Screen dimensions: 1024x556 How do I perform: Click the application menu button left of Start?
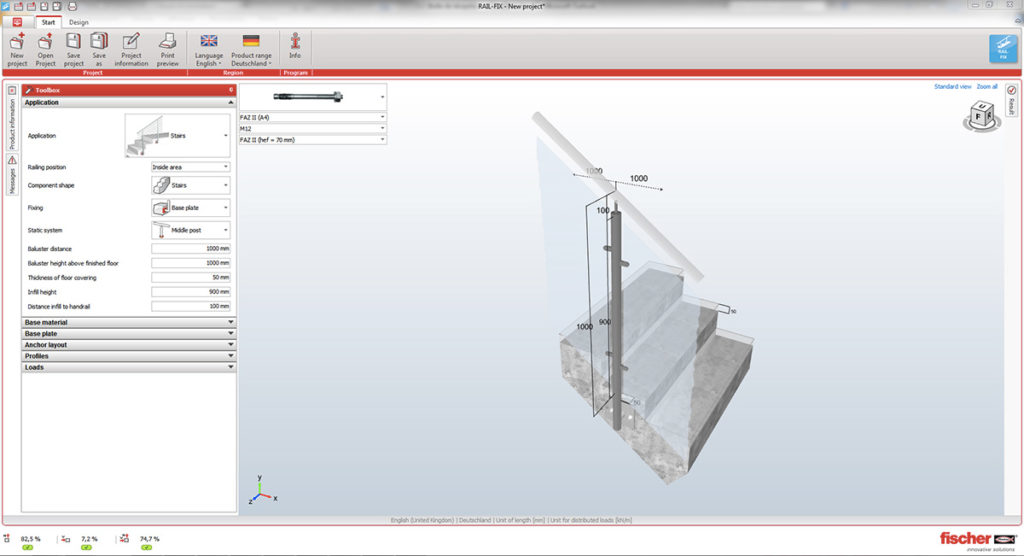pos(17,22)
